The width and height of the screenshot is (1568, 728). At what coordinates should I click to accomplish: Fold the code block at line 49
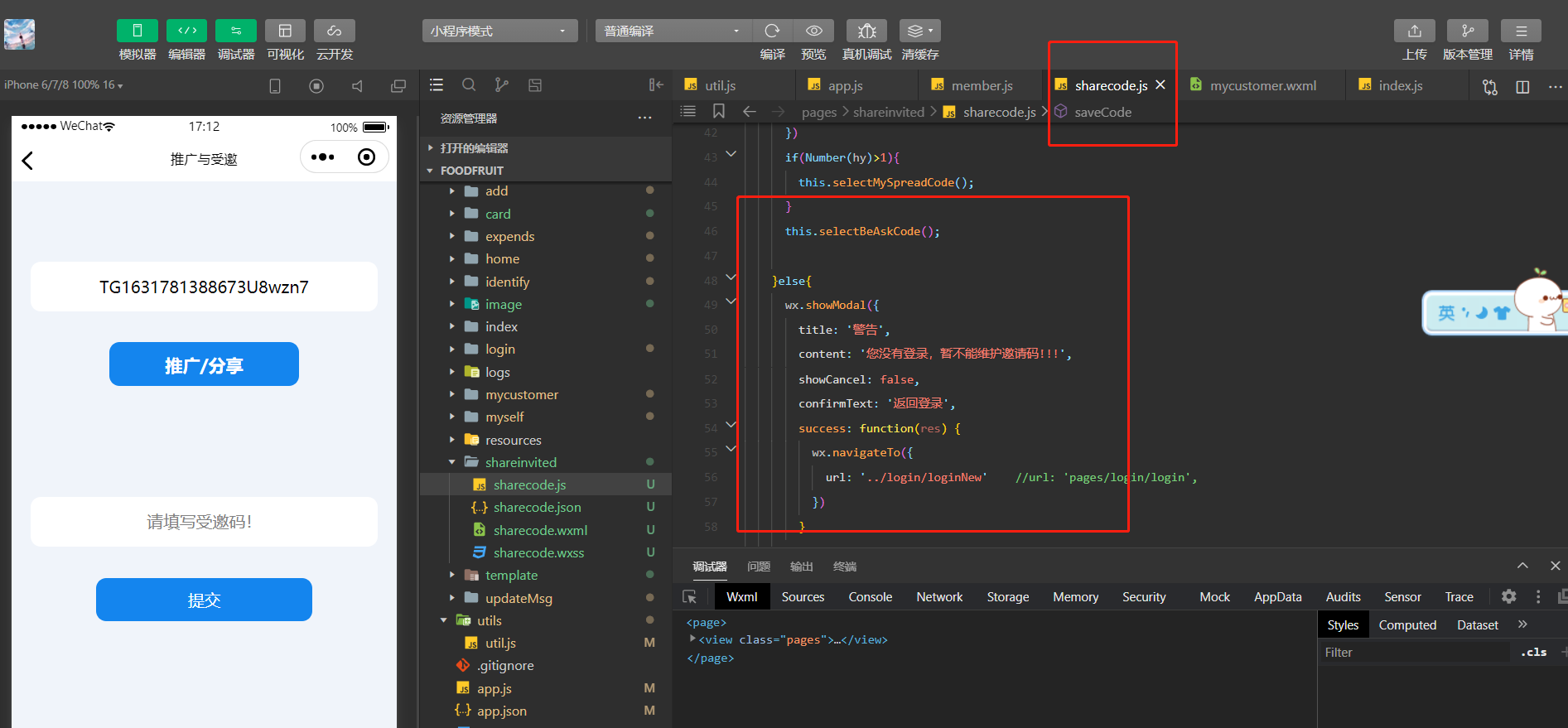click(731, 301)
